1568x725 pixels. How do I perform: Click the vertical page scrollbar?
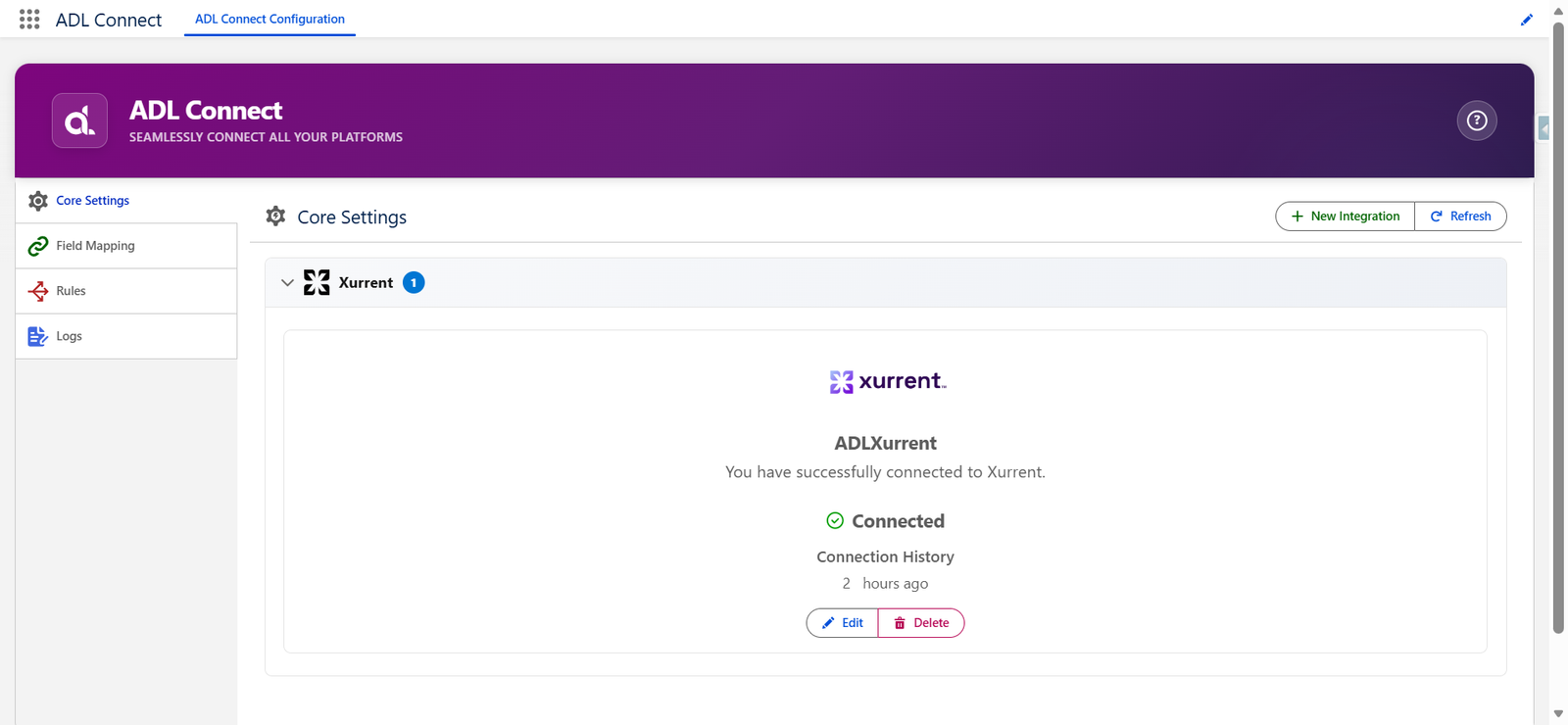[x=1558, y=328]
